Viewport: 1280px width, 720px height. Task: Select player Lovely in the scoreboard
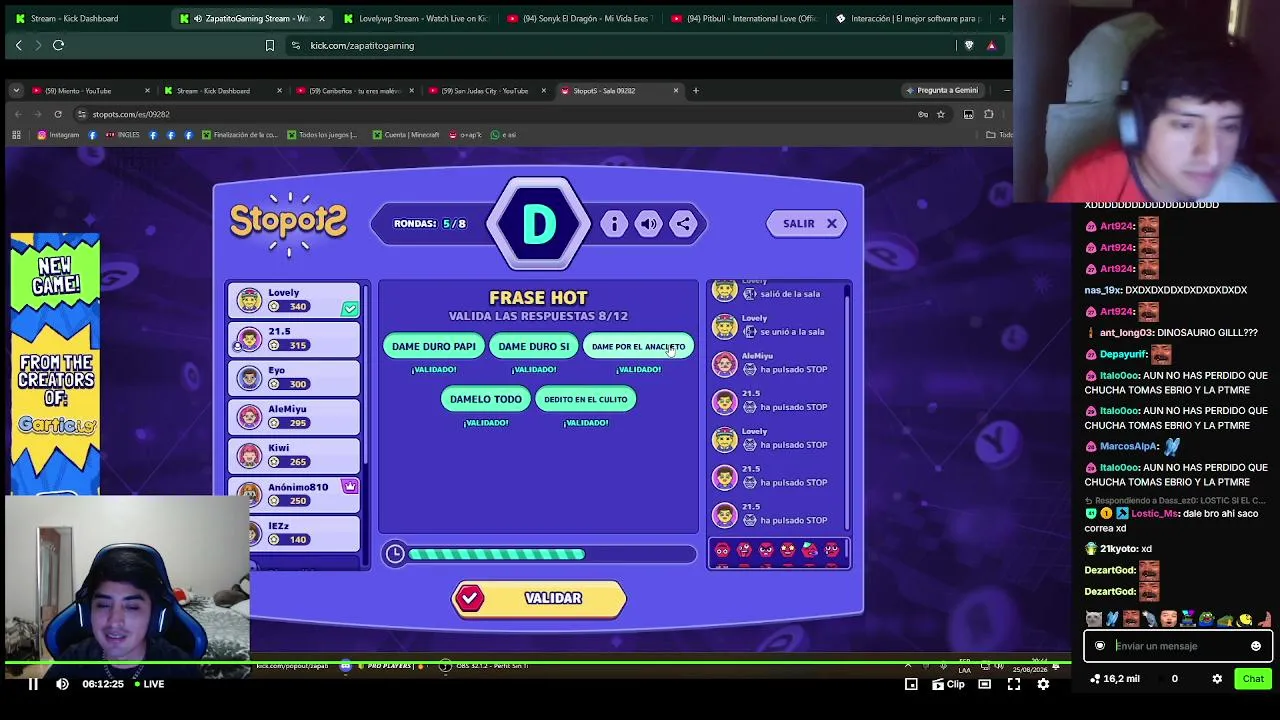point(294,300)
